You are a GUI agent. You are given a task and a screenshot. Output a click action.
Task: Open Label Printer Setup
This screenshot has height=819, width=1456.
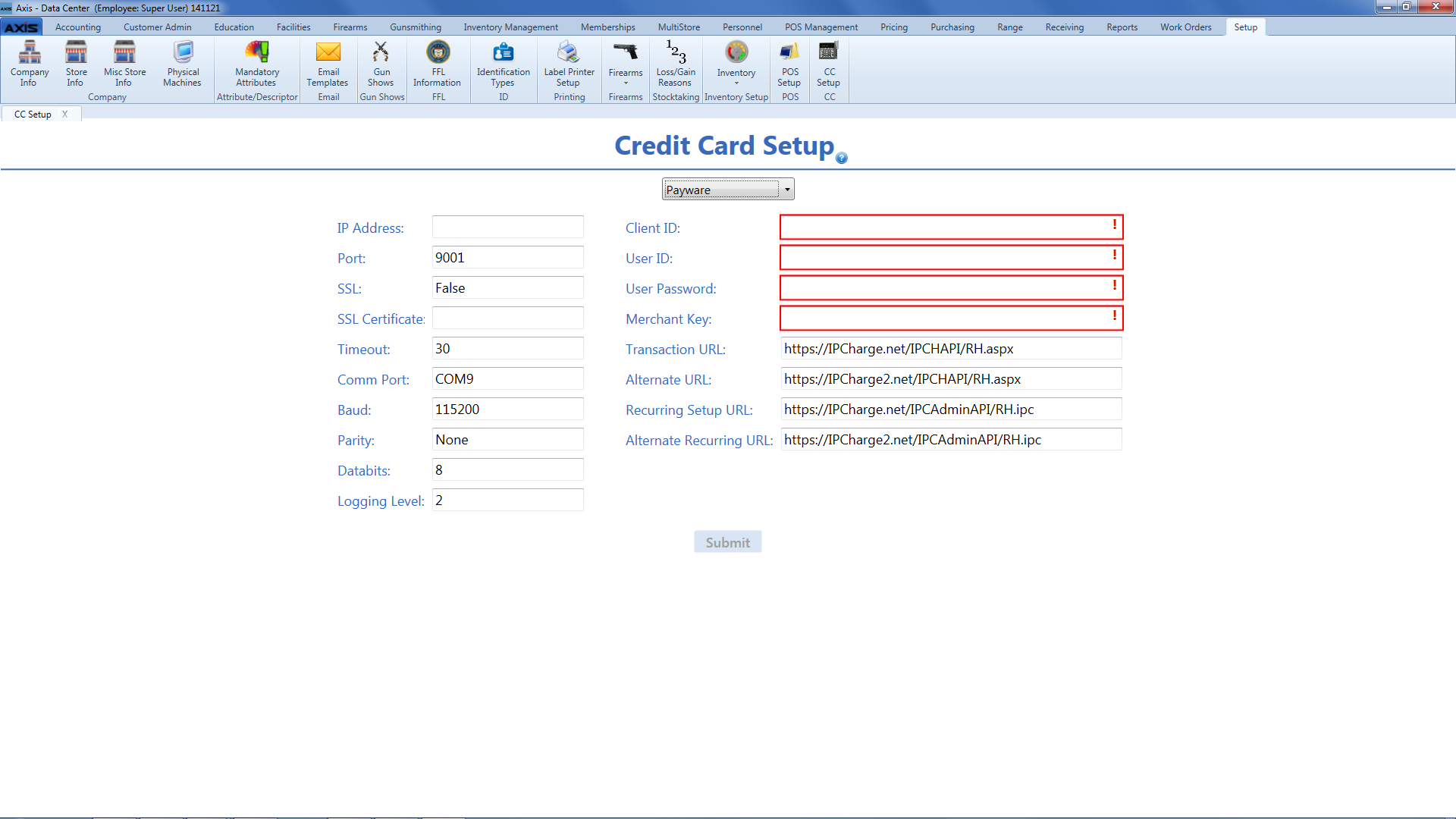coord(569,64)
